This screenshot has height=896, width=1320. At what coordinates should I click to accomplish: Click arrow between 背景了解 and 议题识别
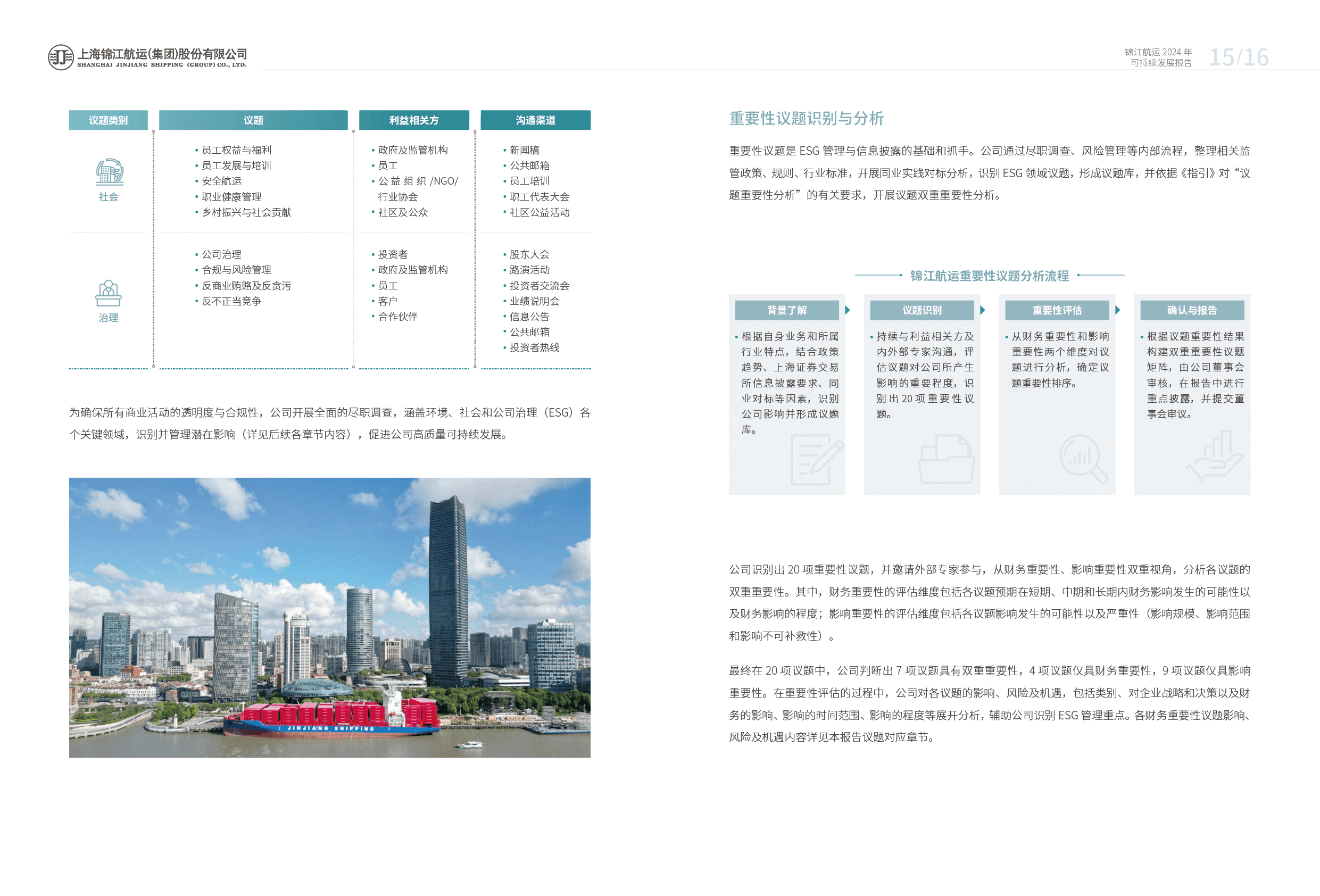848,310
